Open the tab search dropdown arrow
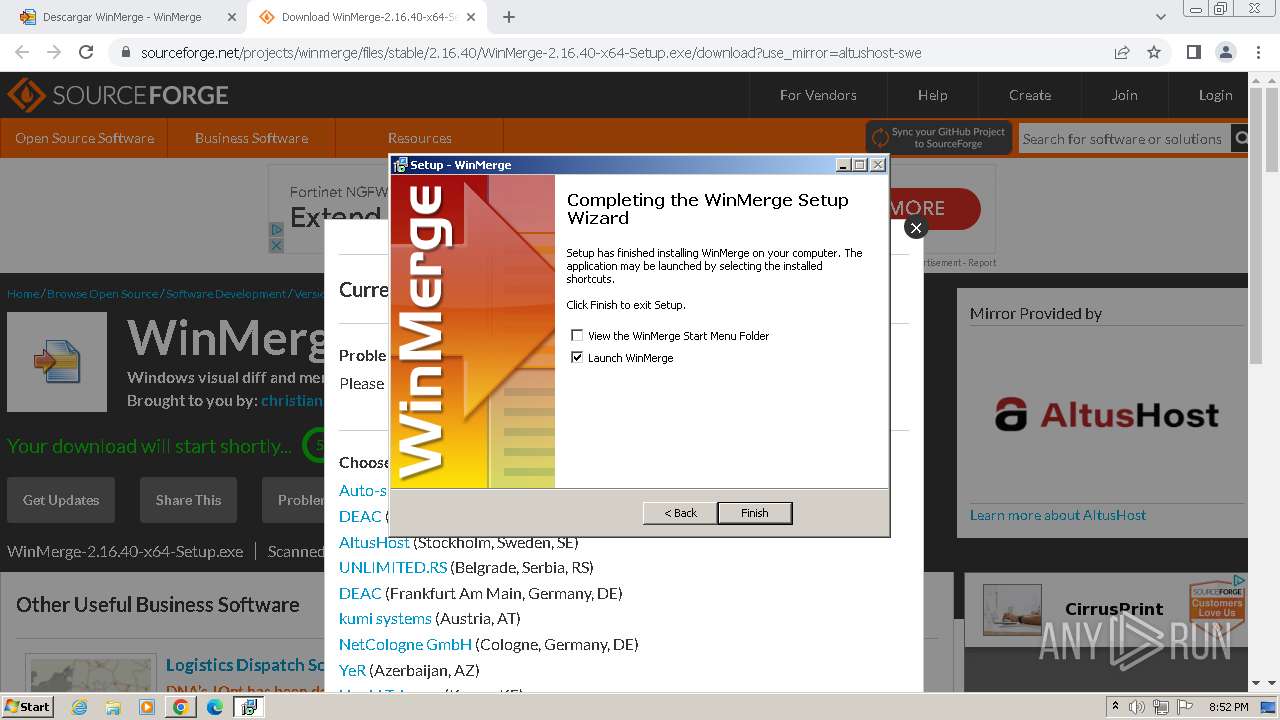The image size is (1280, 720). (1161, 17)
